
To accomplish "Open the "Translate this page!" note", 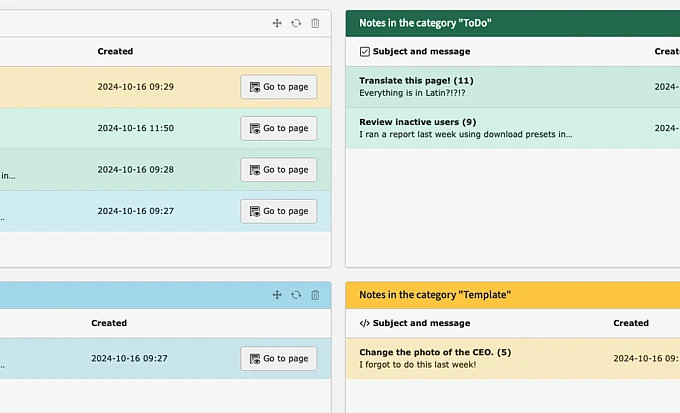I will click(x=416, y=80).
